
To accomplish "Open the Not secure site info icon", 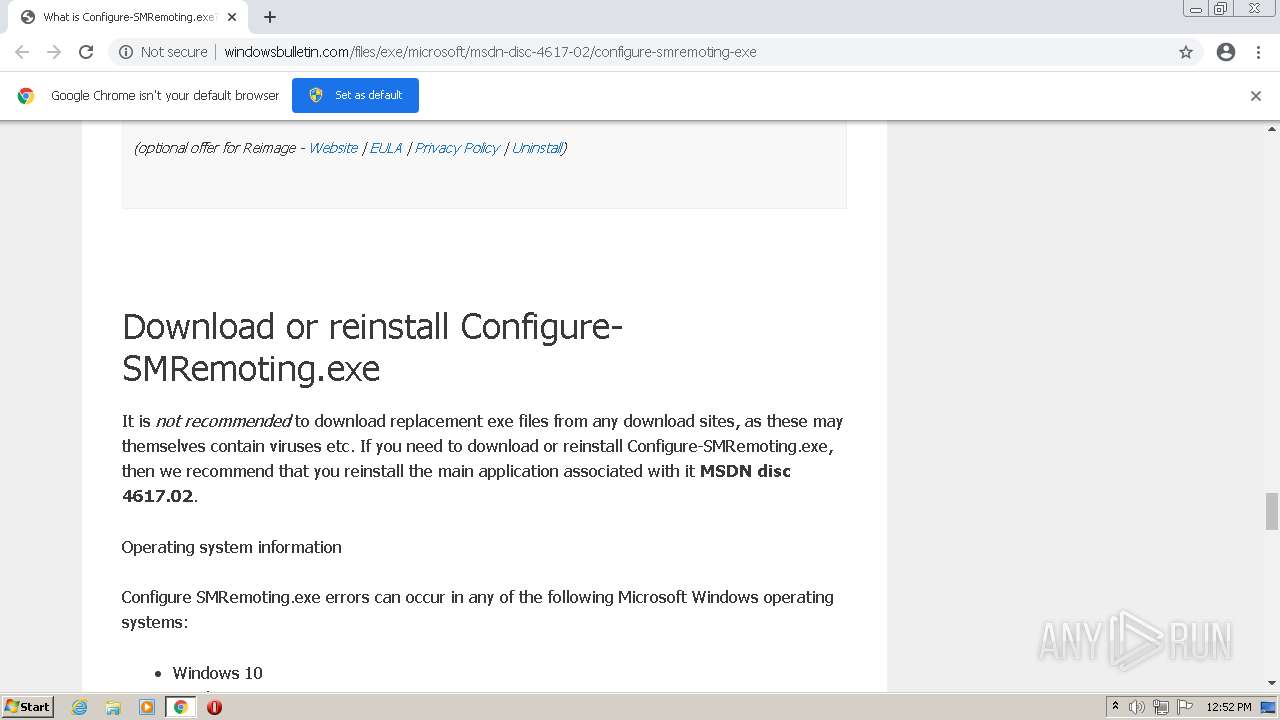I will (x=126, y=52).
